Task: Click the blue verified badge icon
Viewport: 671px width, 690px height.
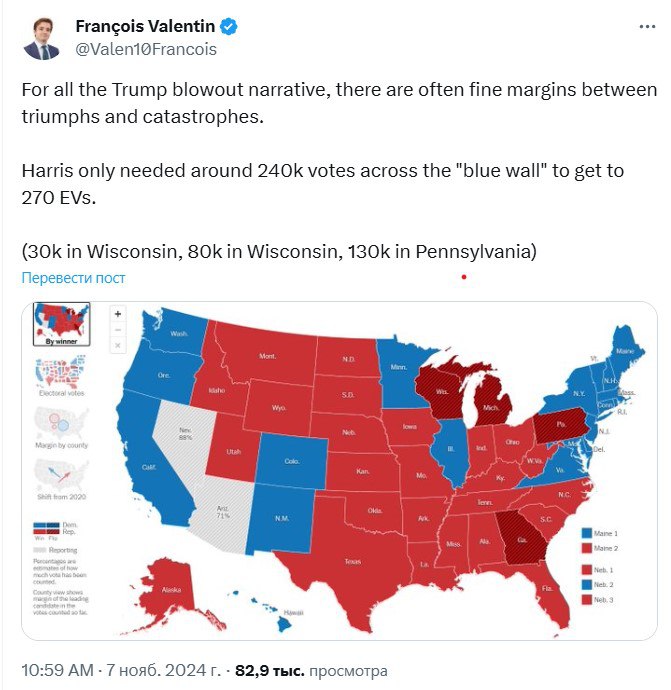Action: (x=228, y=26)
